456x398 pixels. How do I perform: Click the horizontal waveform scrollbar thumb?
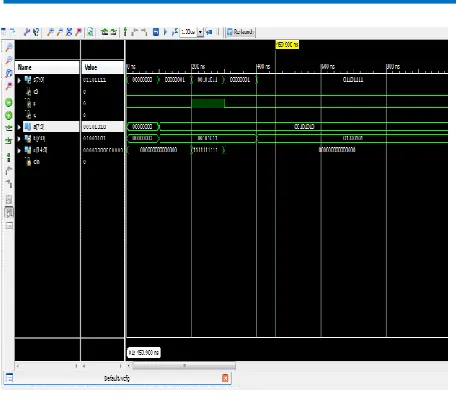click(184, 366)
